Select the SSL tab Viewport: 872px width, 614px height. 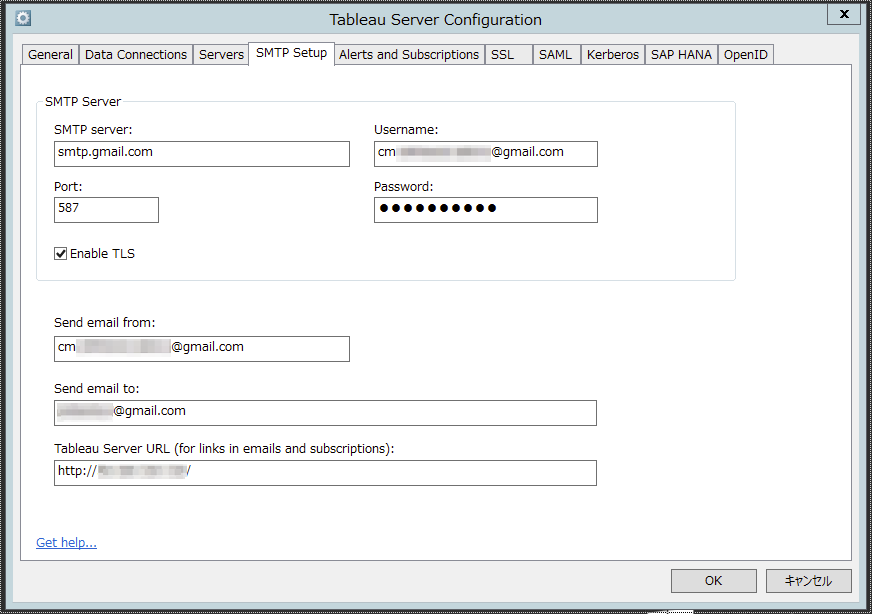[506, 54]
